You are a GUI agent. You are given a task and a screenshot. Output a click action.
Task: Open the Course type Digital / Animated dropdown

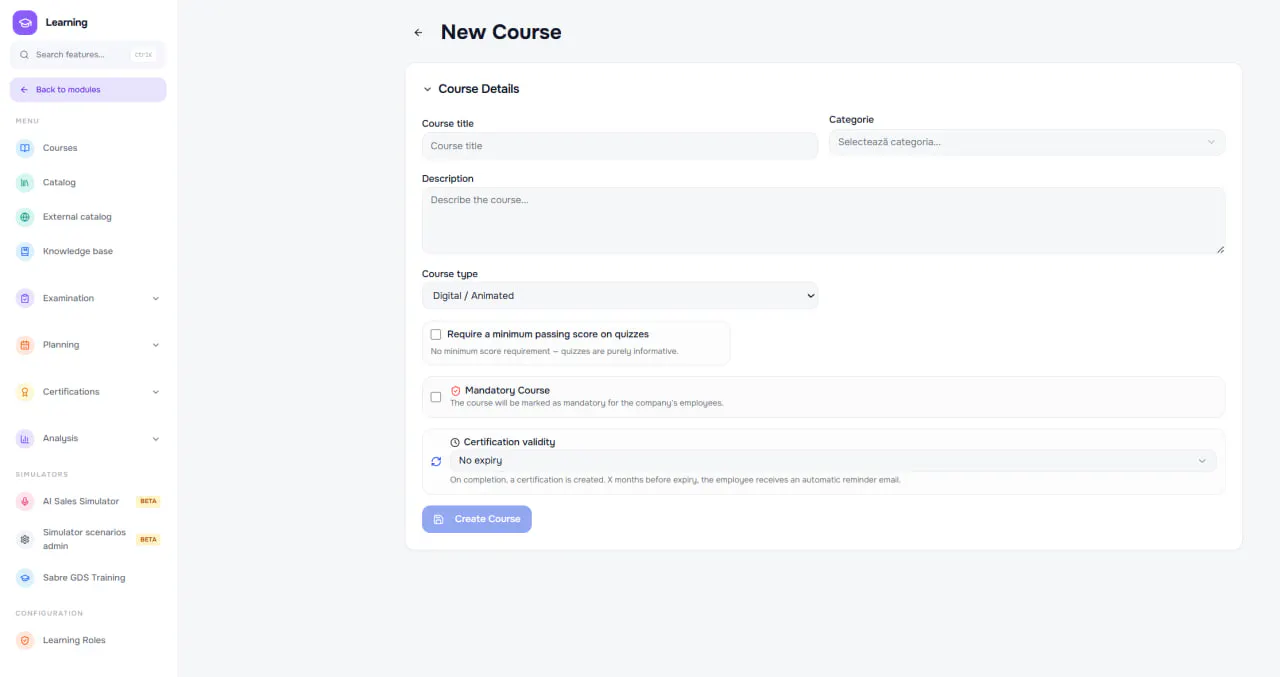coord(620,295)
